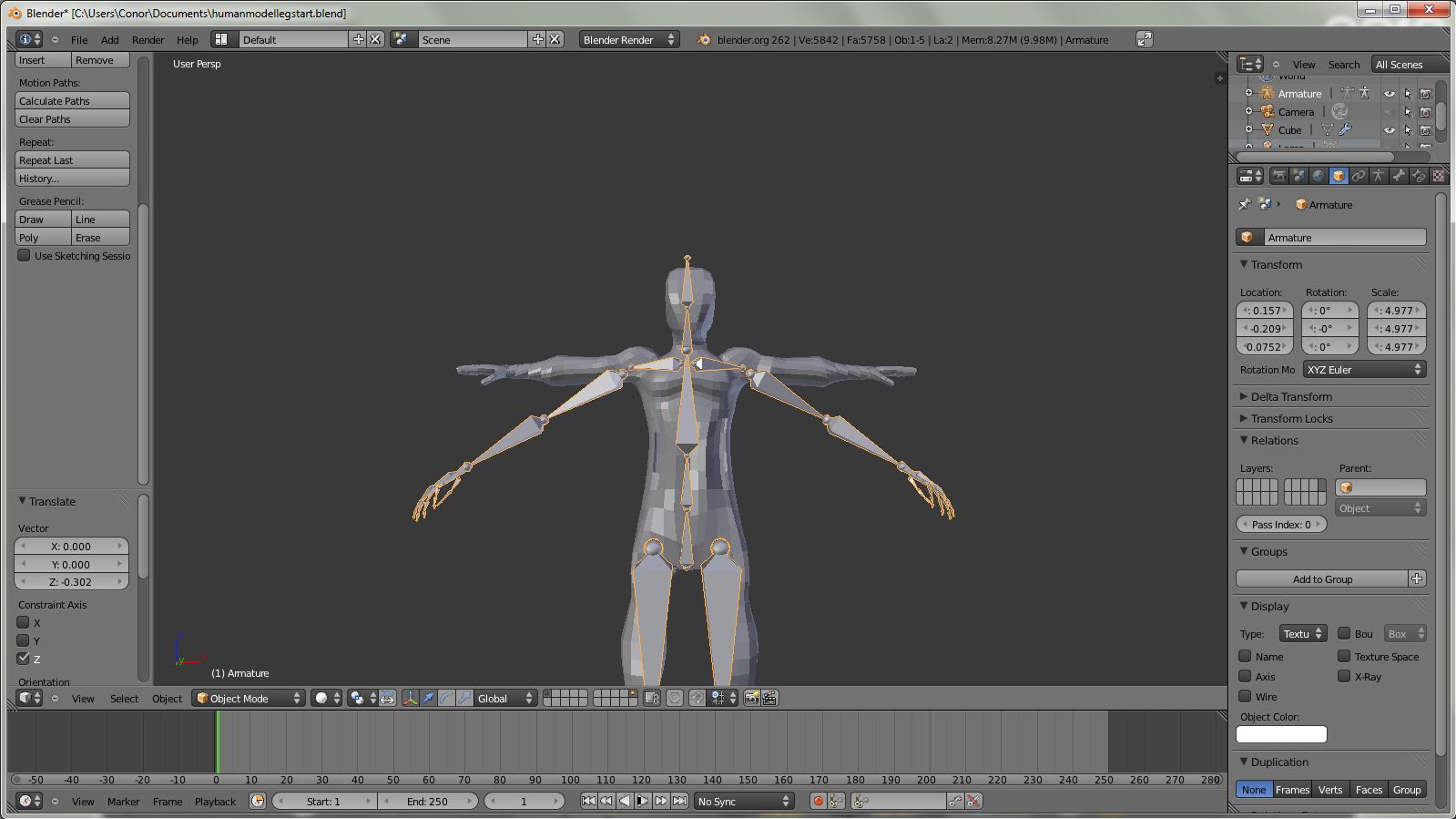Image resolution: width=1456 pixels, height=819 pixels.
Task: Open the Blender Render engine dropdown
Action: [629, 39]
